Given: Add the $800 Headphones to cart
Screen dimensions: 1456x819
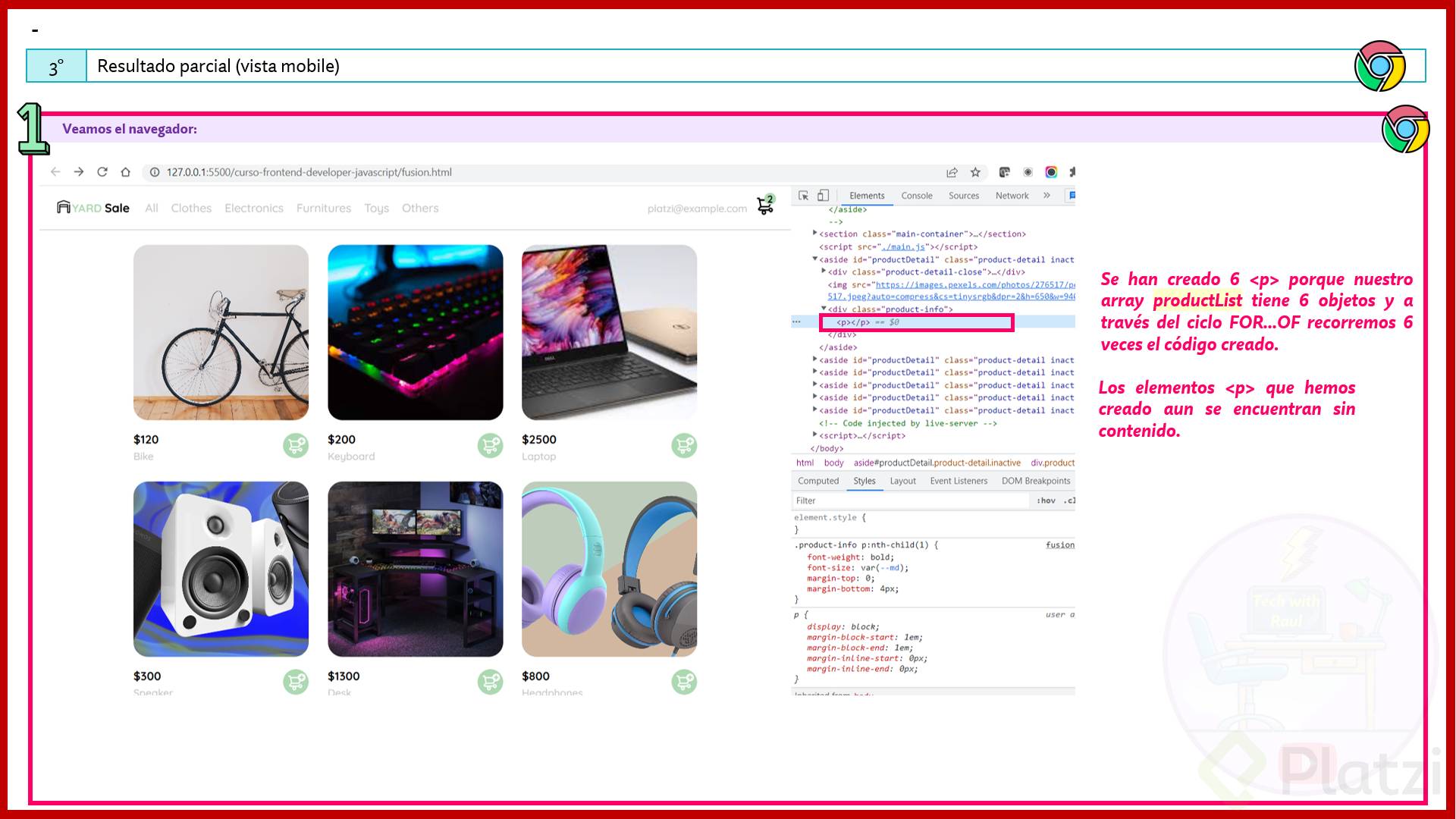Looking at the screenshot, I should [x=684, y=682].
